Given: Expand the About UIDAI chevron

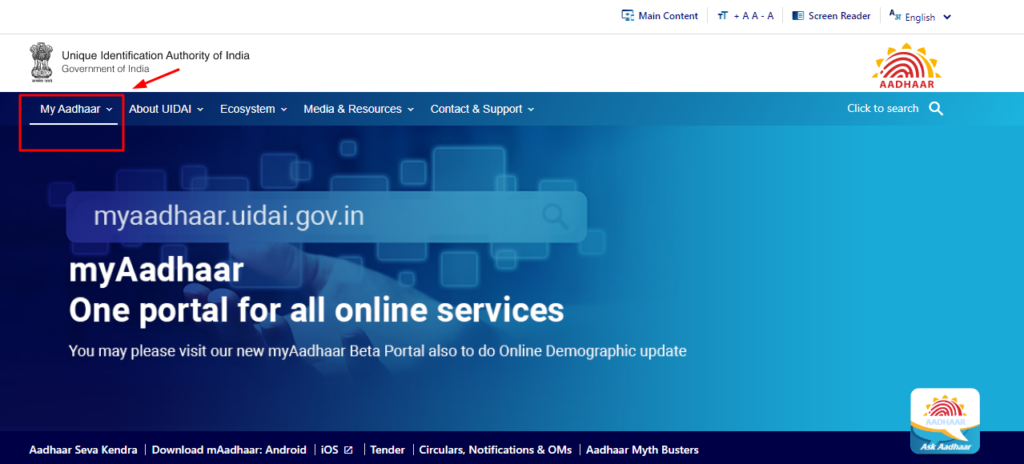Looking at the screenshot, I should pos(200,110).
